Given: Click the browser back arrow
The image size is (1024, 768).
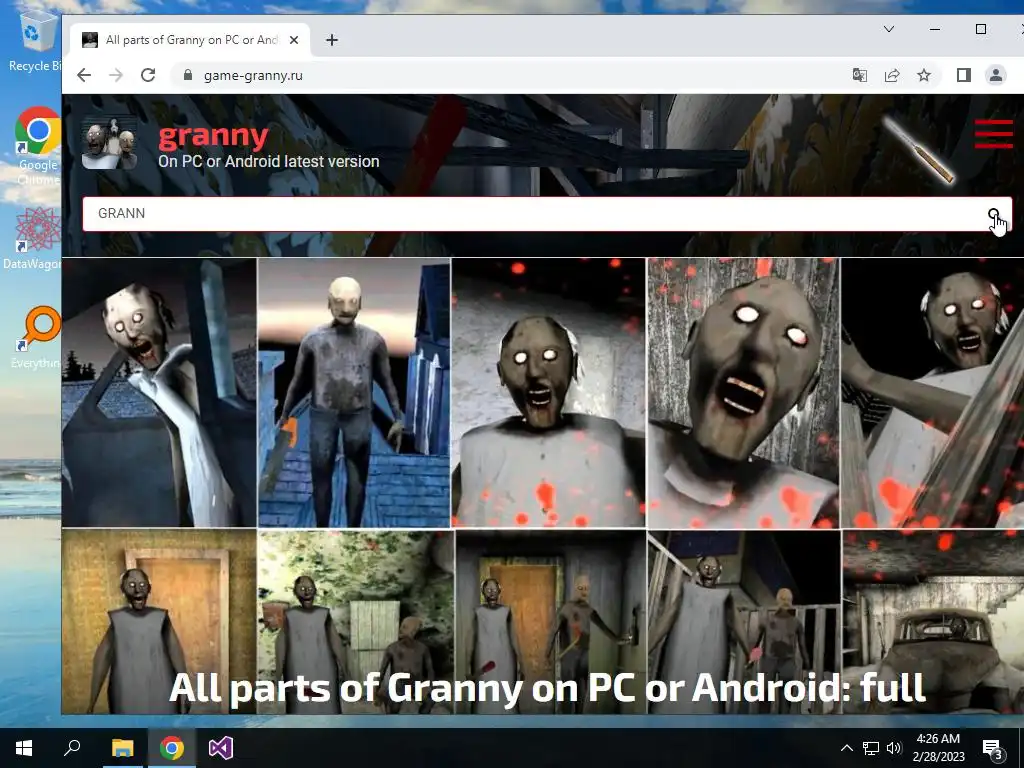Looking at the screenshot, I should [x=84, y=75].
